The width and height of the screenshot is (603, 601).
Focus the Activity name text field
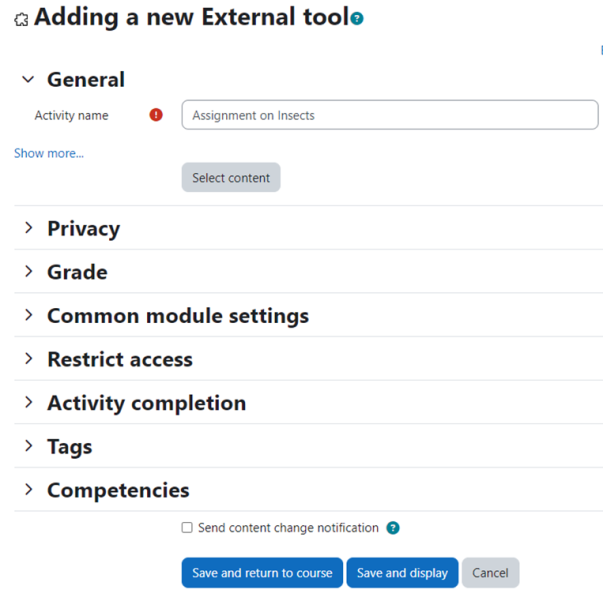390,115
